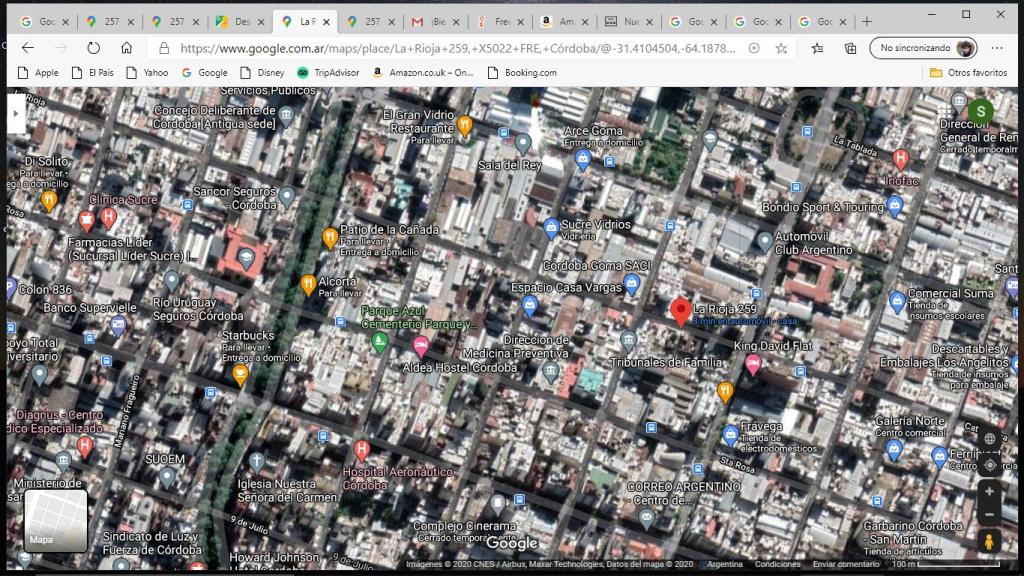Open the Otros favoritos folder
Image resolution: width=1024 pixels, height=576 pixels.
click(x=968, y=73)
